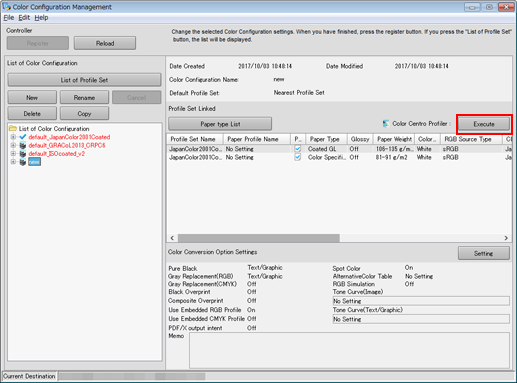The image size is (517, 383).
Task: Click the printer icon beside default_GRACoL2013_CRPC6
Action: coord(23,145)
